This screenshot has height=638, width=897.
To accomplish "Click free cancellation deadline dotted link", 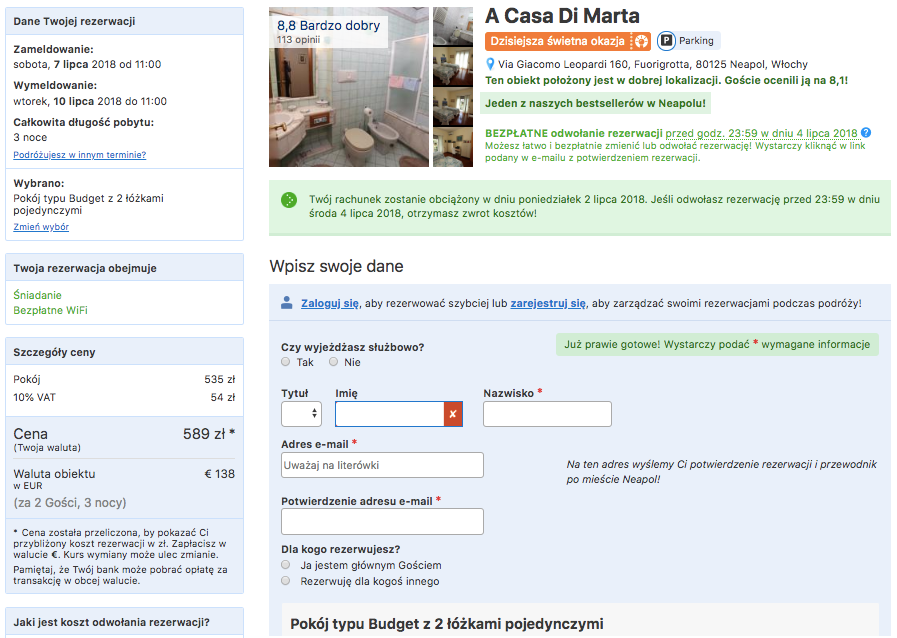I will click(761, 133).
